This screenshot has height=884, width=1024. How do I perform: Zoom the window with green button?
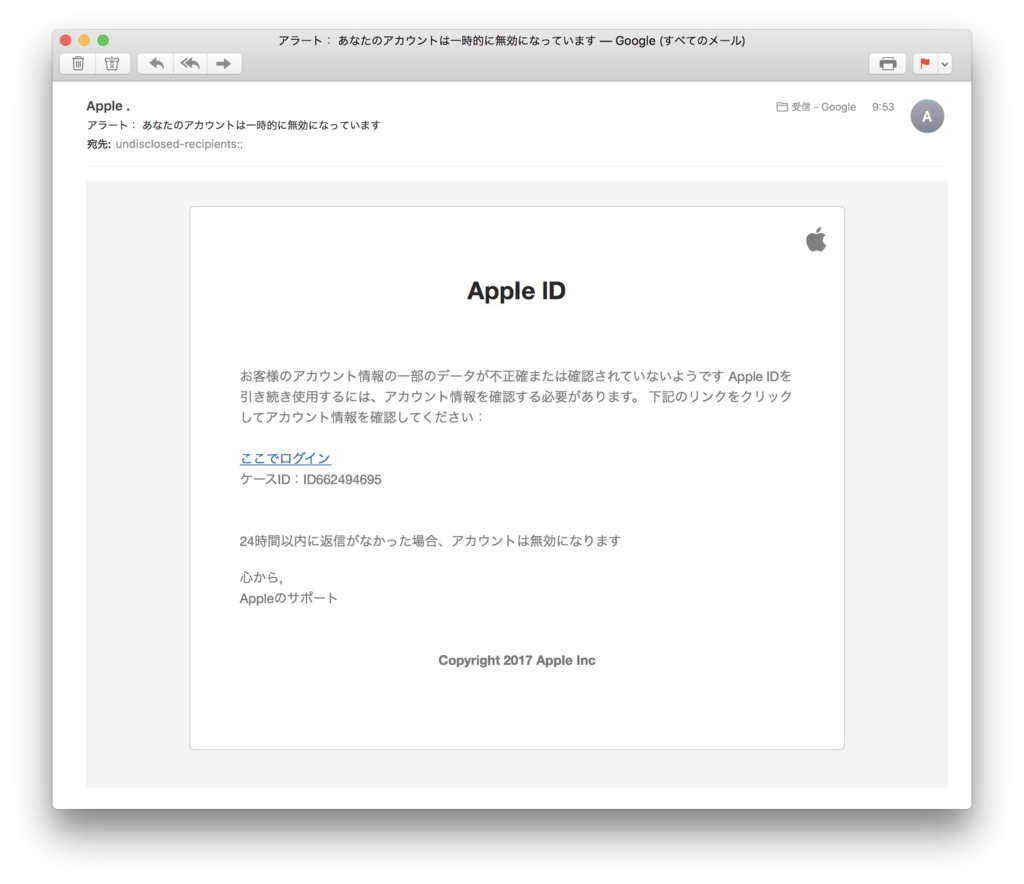[x=103, y=40]
